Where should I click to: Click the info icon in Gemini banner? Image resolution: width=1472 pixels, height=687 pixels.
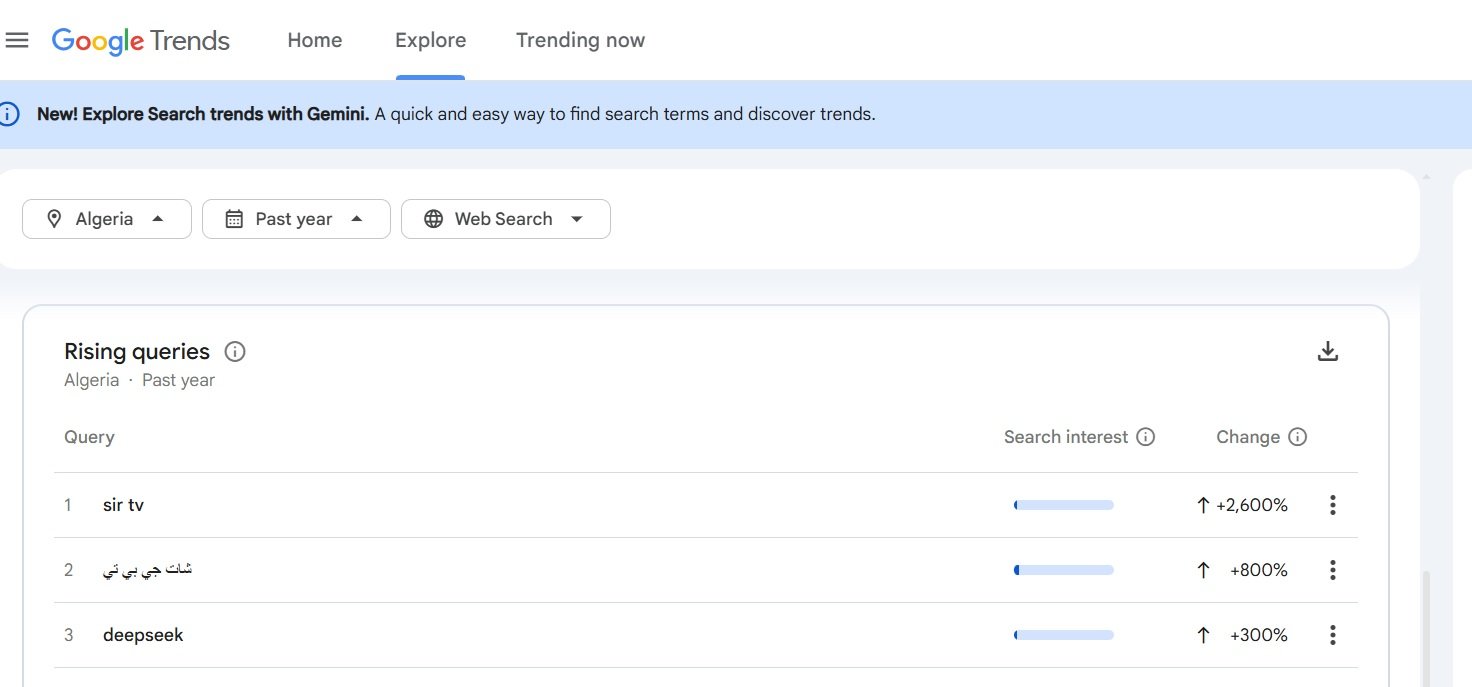[9, 114]
